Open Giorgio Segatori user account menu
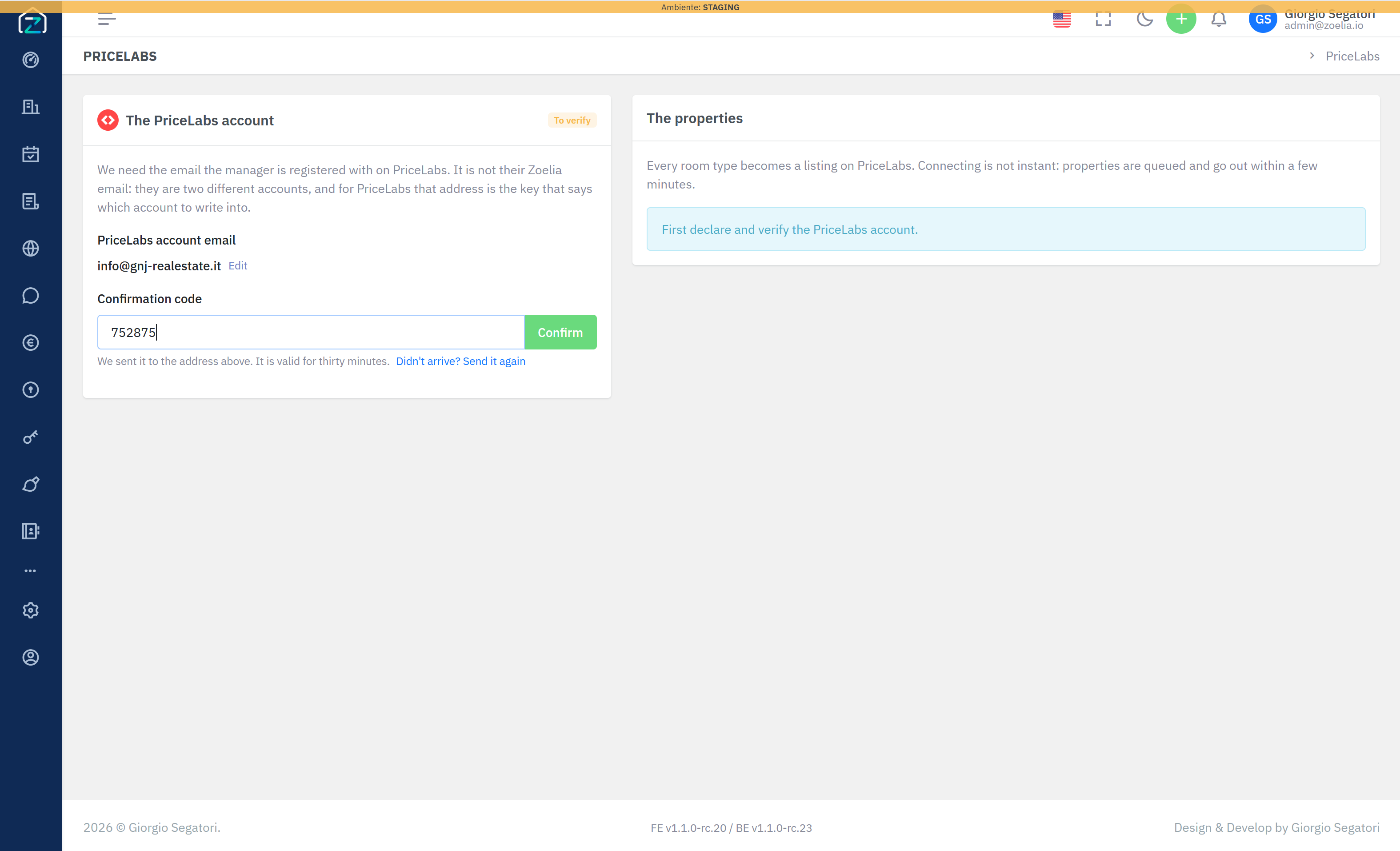The image size is (1400, 851). tap(1312, 19)
